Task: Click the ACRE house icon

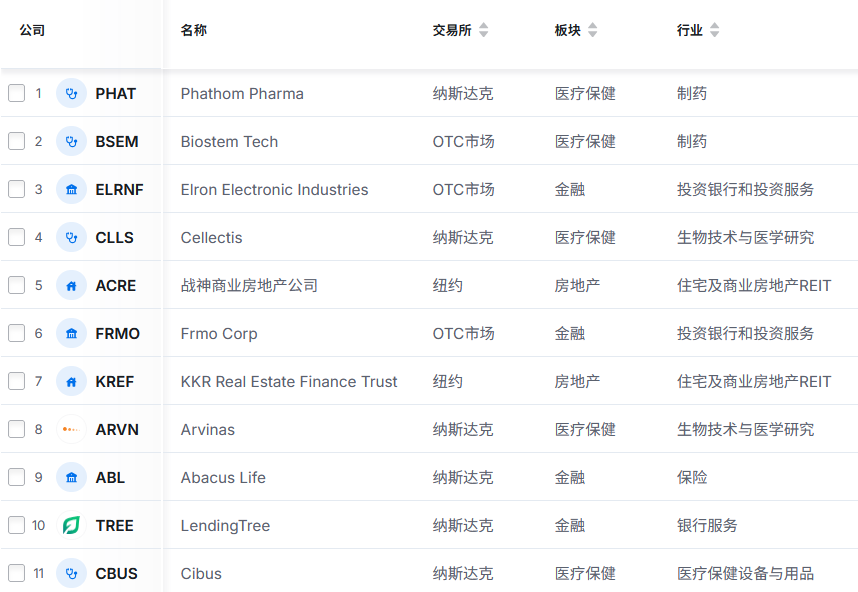Action: 71,285
